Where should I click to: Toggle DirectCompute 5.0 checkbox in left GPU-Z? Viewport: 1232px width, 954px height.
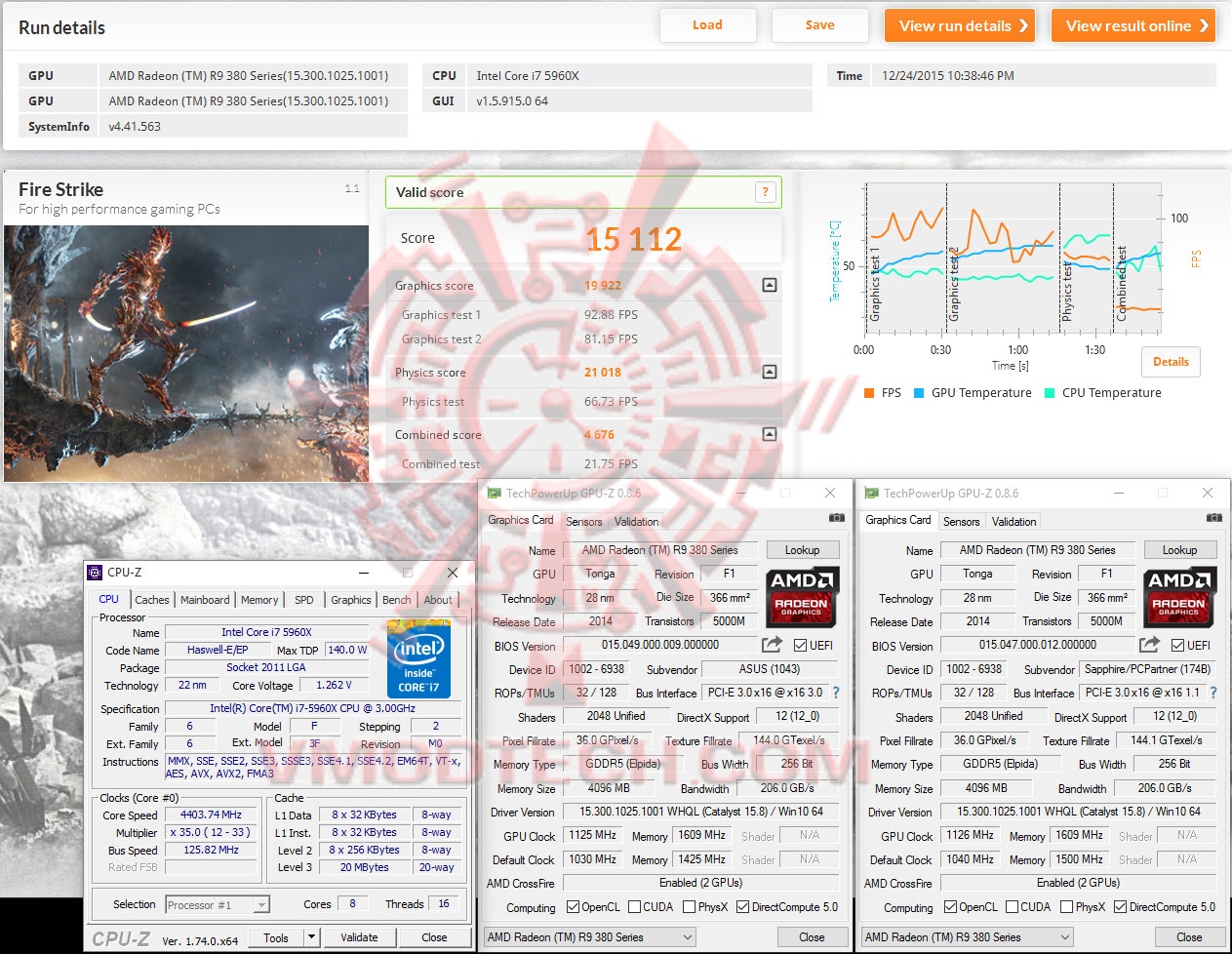[742, 907]
